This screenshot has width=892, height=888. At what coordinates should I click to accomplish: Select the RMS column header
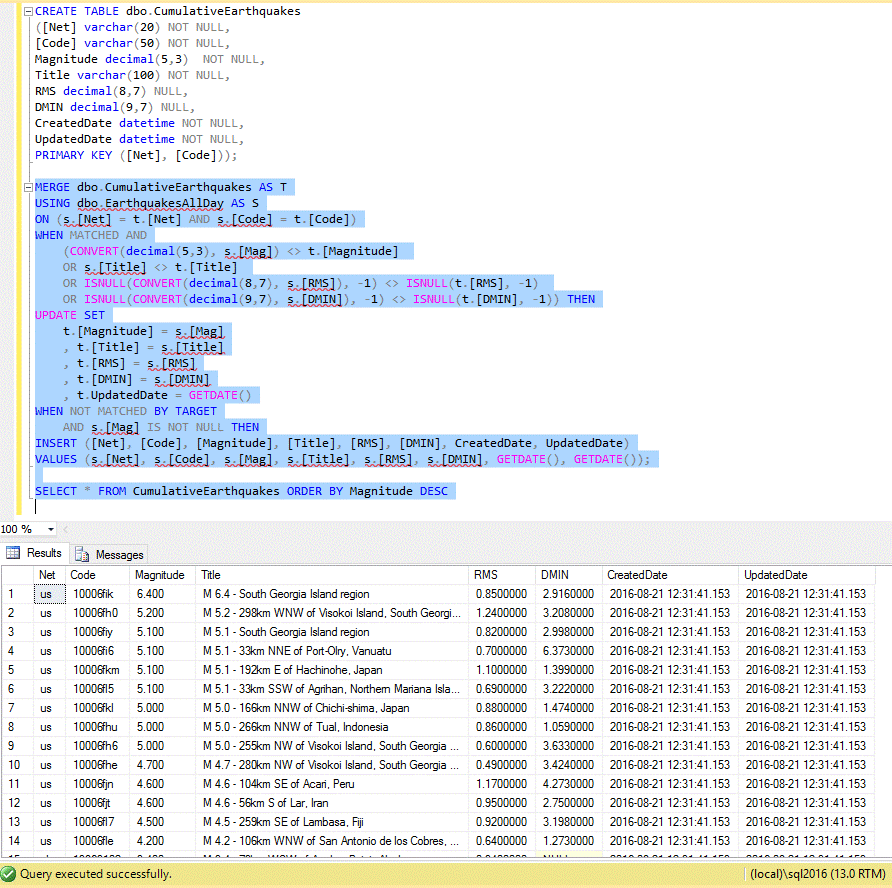coord(502,575)
